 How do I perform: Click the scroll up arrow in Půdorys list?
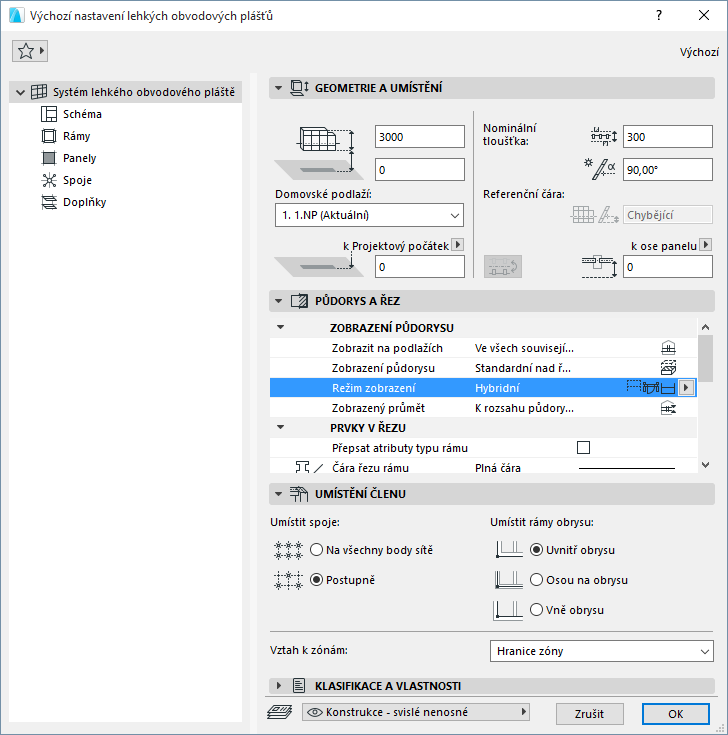click(x=705, y=327)
